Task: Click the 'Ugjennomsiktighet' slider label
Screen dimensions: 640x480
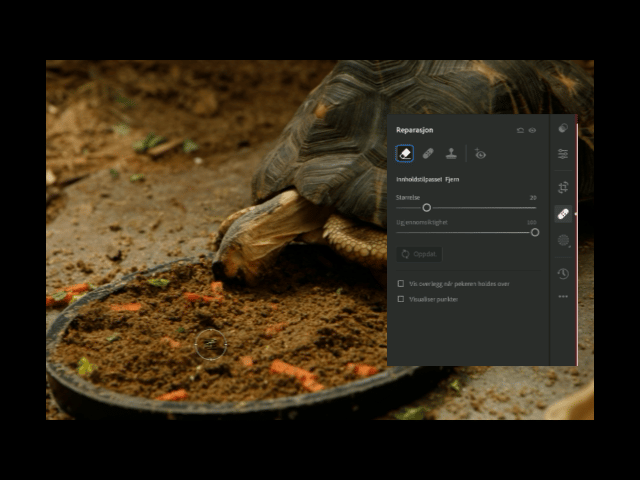Action: [422, 222]
